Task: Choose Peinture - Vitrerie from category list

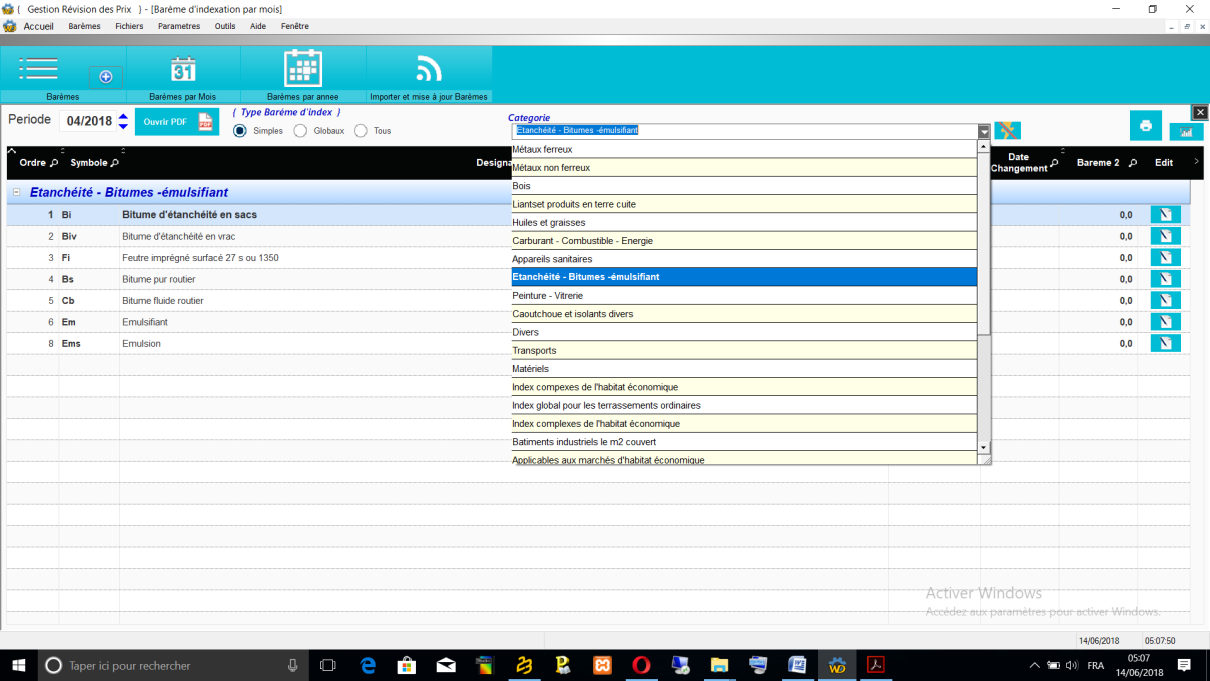Action: [x=547, y=296]
